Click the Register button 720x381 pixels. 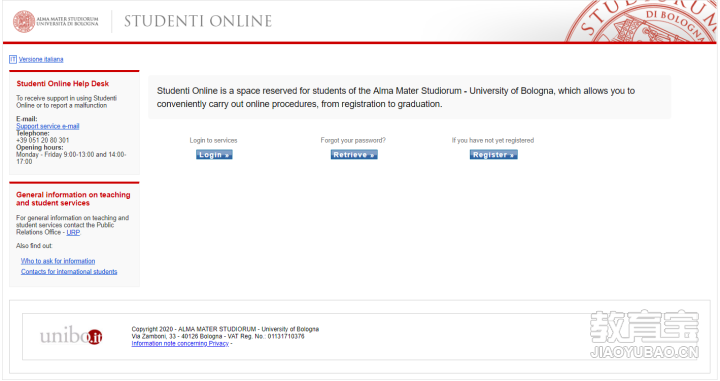(x=494, y=155)
